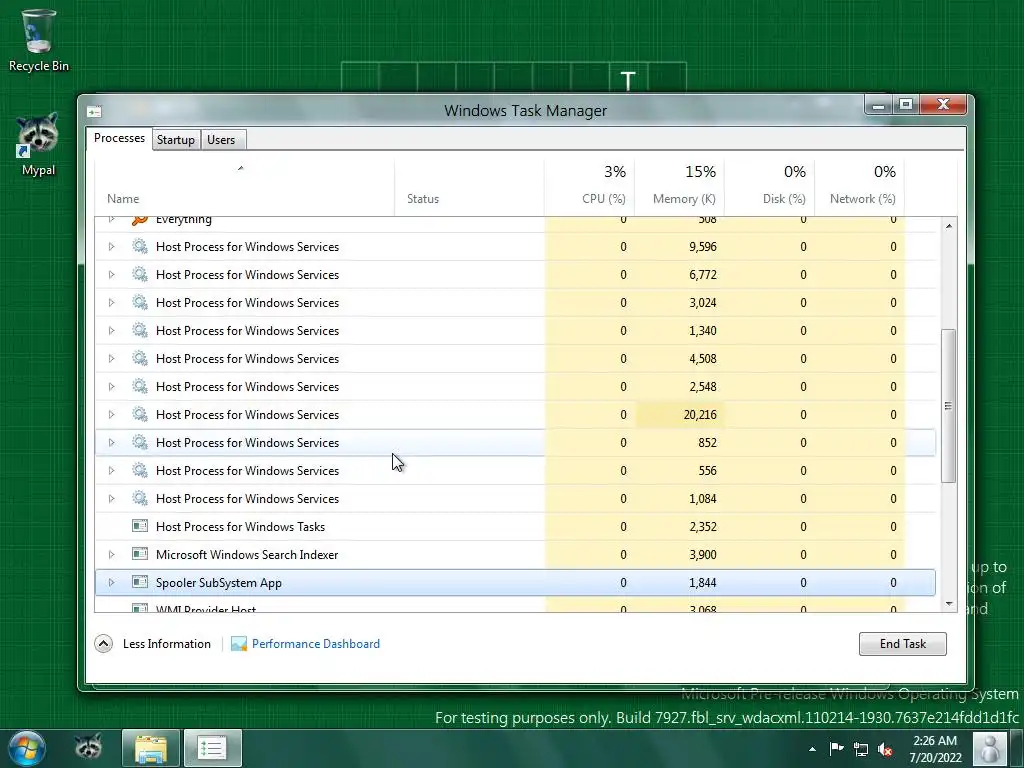Screen dimensions: 1024x768
Task: Expand the service host using 2,548 K
Action: point(112,387)
